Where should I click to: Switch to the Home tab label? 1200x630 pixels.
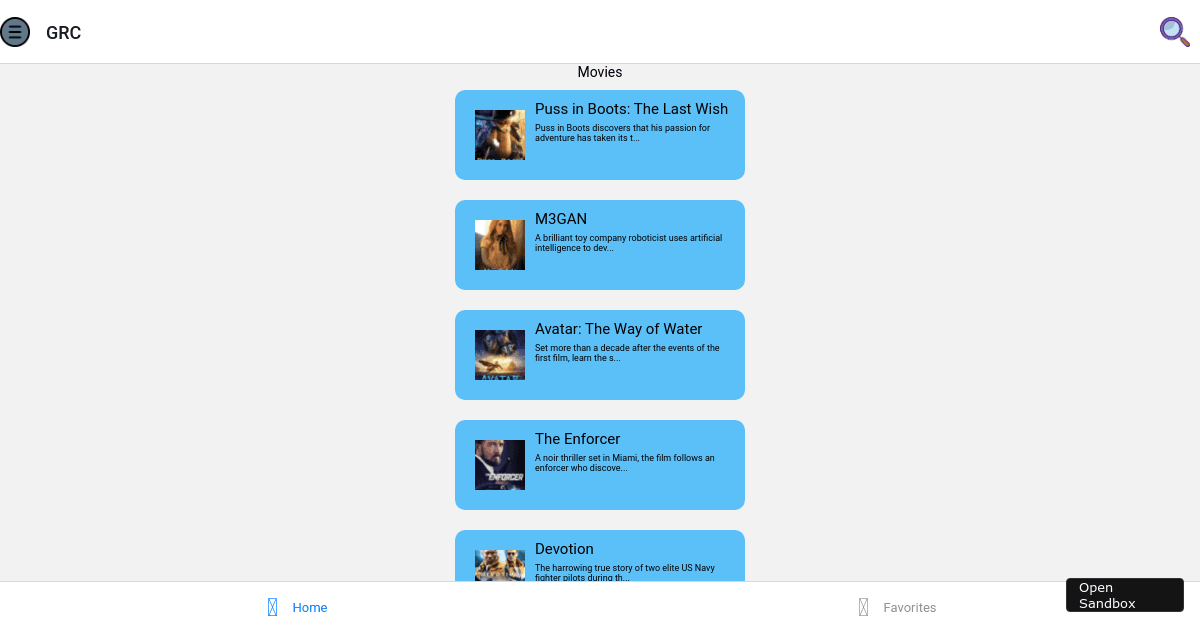(x=310, y=608)
